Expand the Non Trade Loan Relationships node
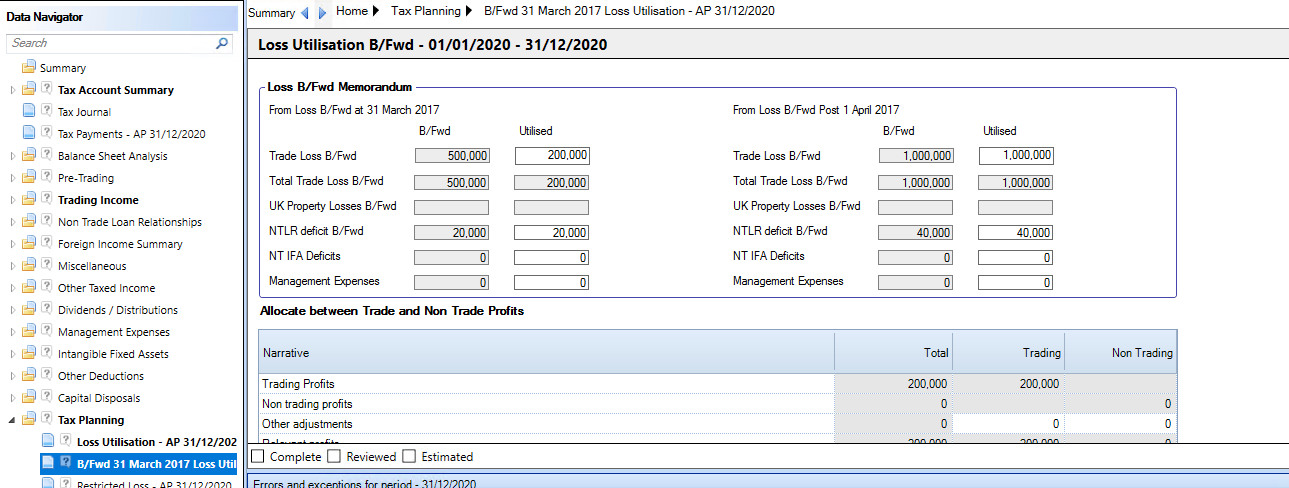The width and height of the screenshot is (1289, 488). pyautogui.click(x=13, y=222)
